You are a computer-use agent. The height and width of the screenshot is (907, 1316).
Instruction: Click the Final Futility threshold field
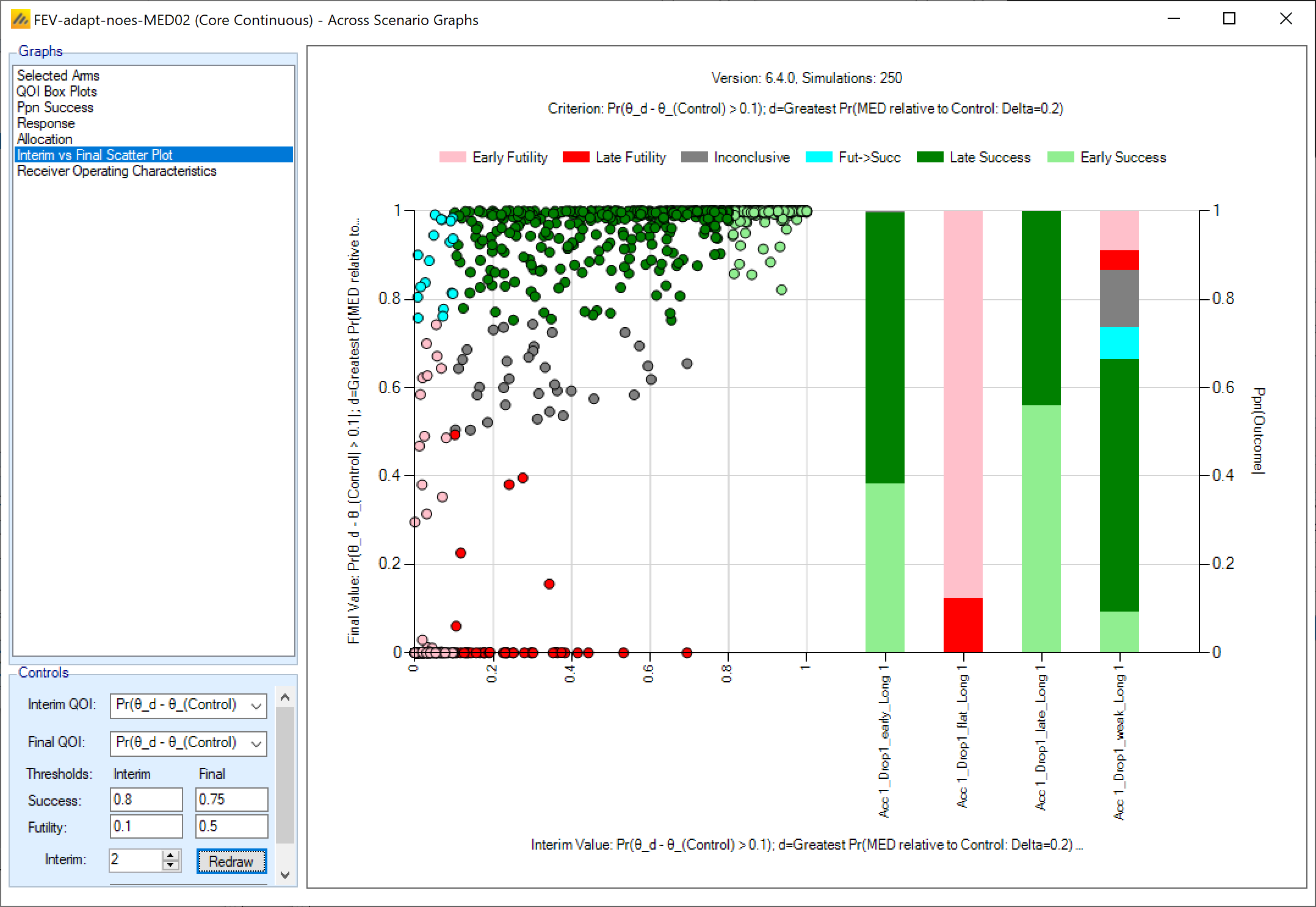point(231,826)
